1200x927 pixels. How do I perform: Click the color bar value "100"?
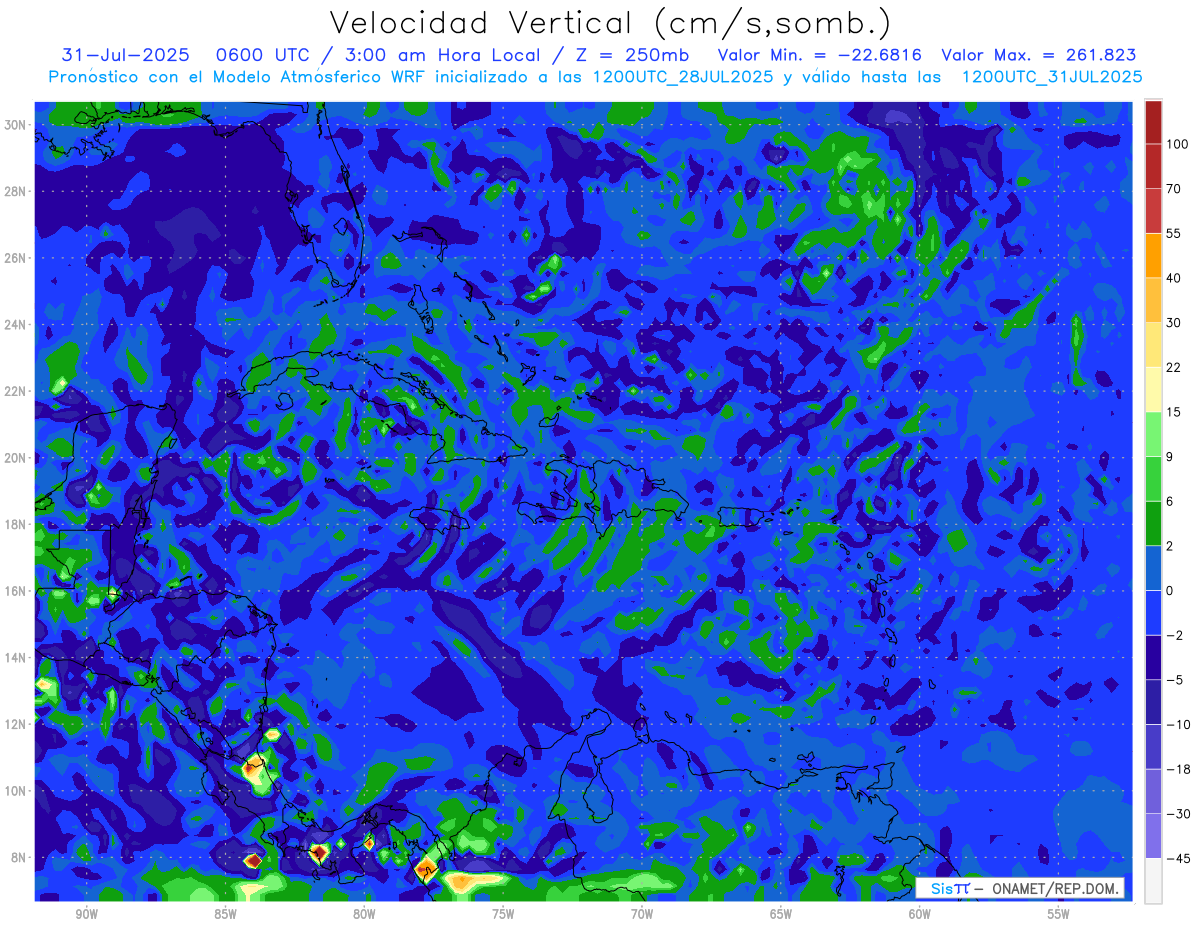pyautogui.click(x=1177, y=144)
